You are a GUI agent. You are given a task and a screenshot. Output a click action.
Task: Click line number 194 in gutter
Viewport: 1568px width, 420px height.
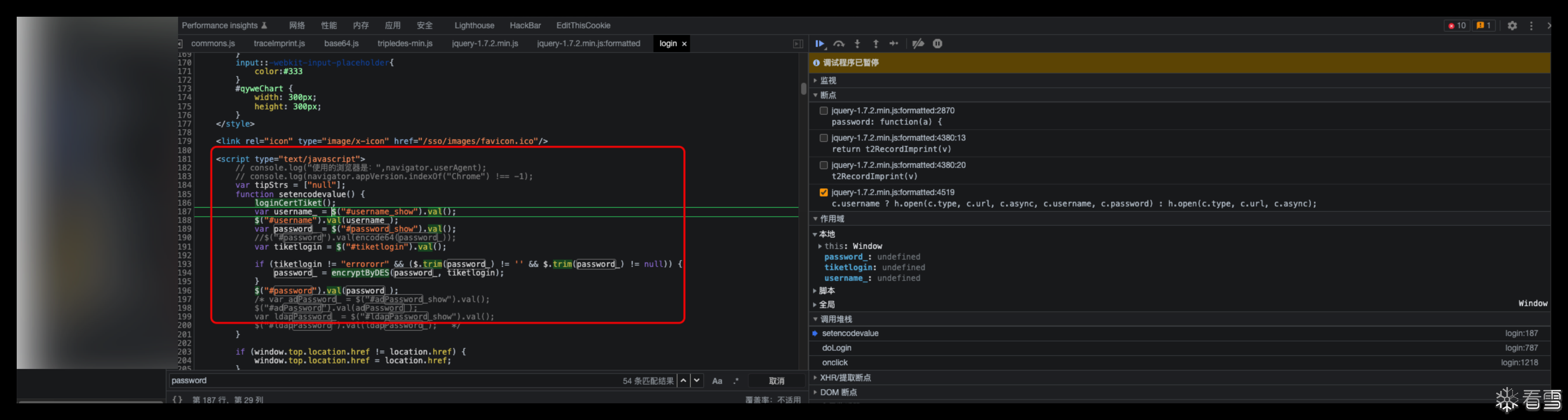click(x=185, y=273)
